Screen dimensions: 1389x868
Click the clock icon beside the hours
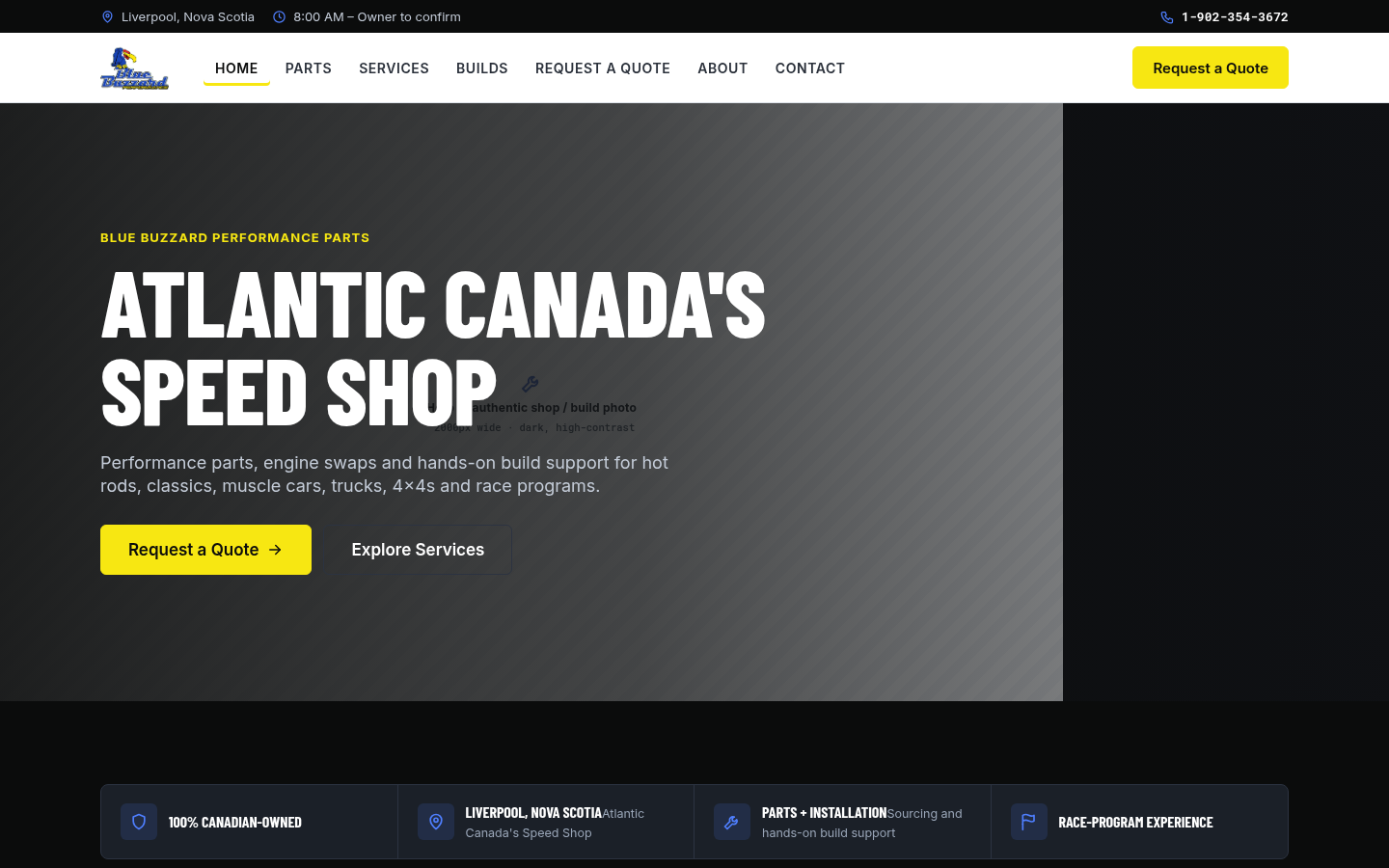[279, 16]
